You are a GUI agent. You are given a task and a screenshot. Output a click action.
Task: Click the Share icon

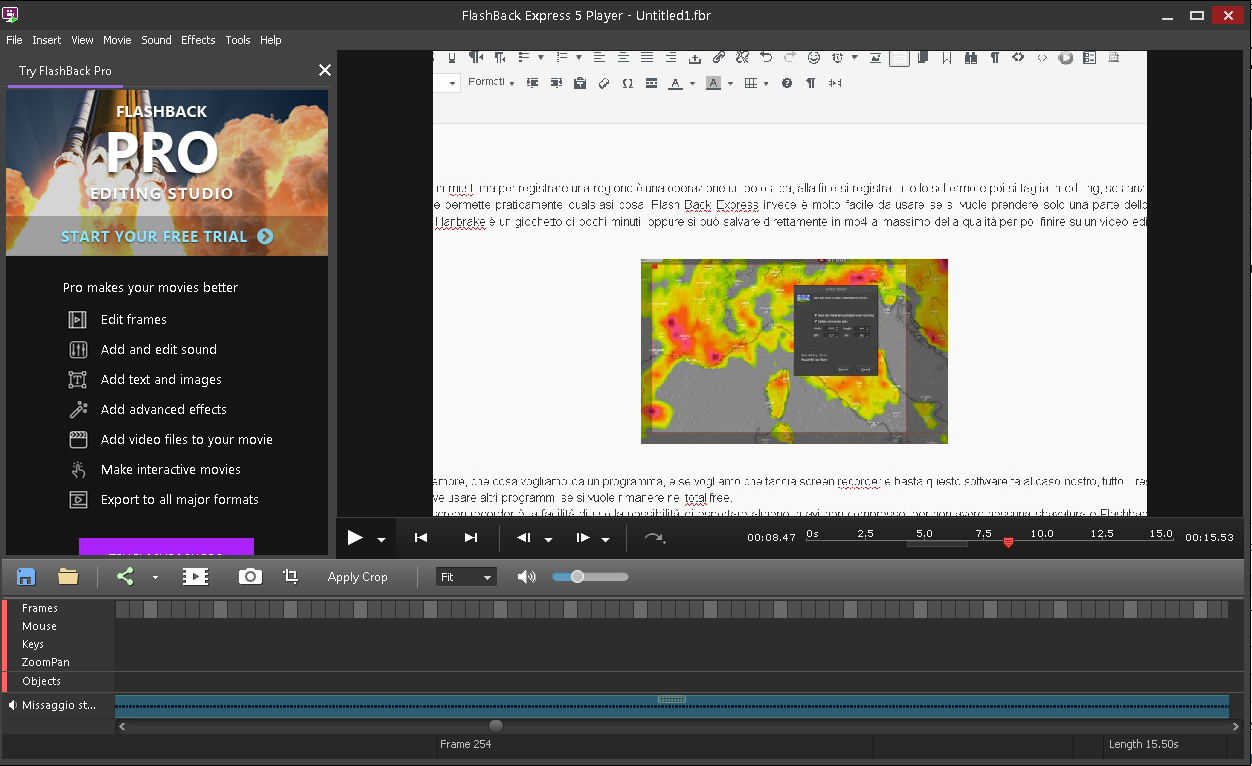click(x=125, y=577)
